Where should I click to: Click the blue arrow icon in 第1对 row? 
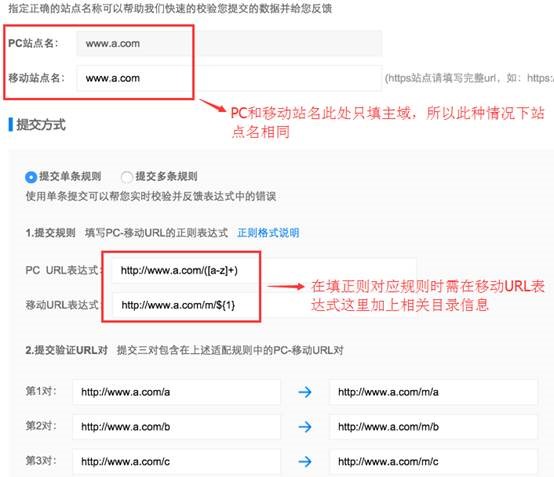pyautogui.click(x=305, y=392)
